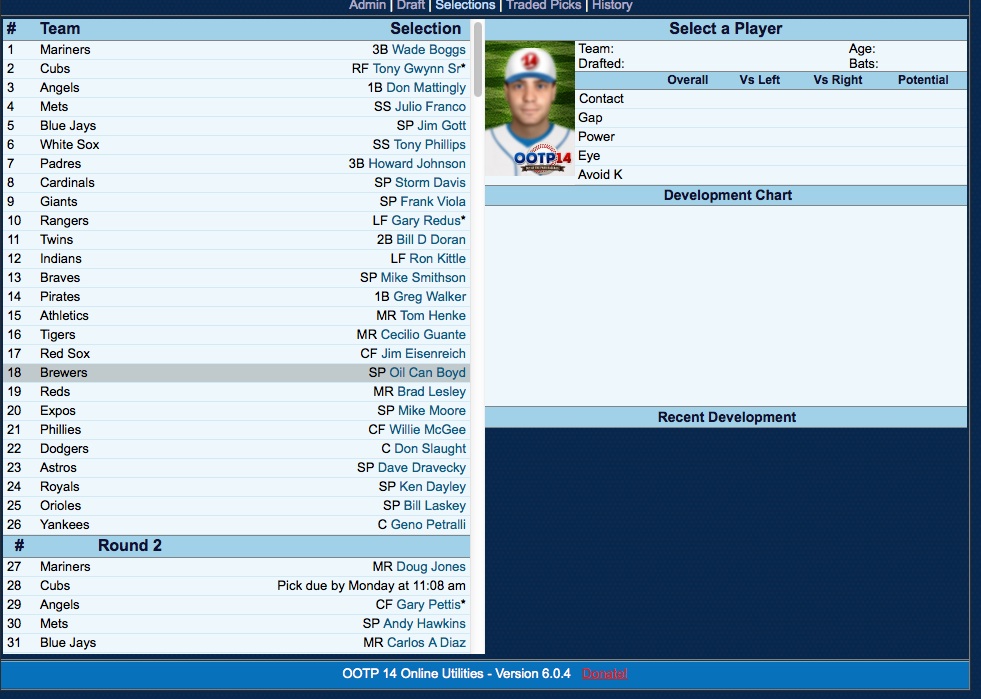Image resolution: width=981 pixels, height=699 pixels.
Task: Select Don Mattingly from the selections
Action: click(426, 88)
